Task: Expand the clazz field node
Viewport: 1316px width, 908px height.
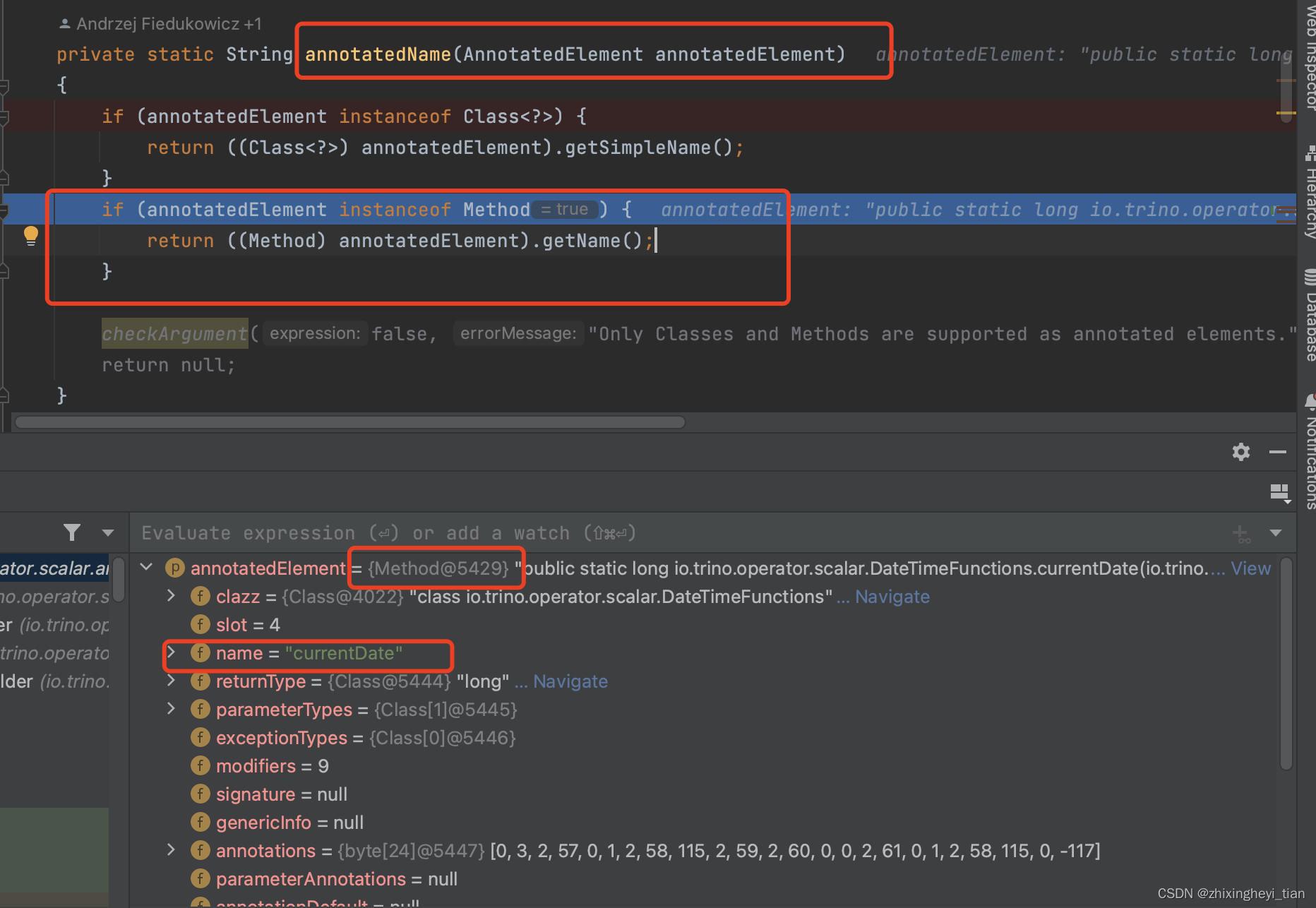Action: point(171,596)
